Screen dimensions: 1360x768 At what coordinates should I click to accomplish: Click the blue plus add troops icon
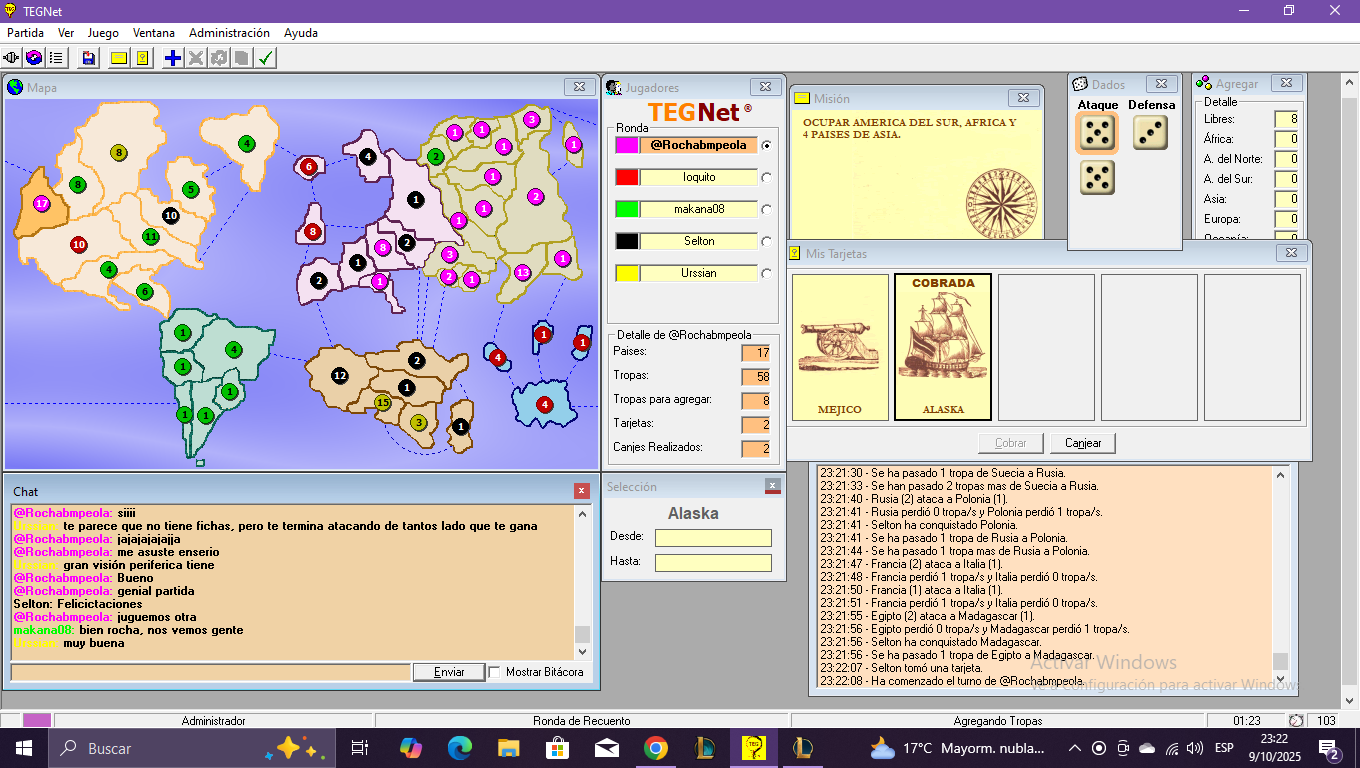point(173,58)
